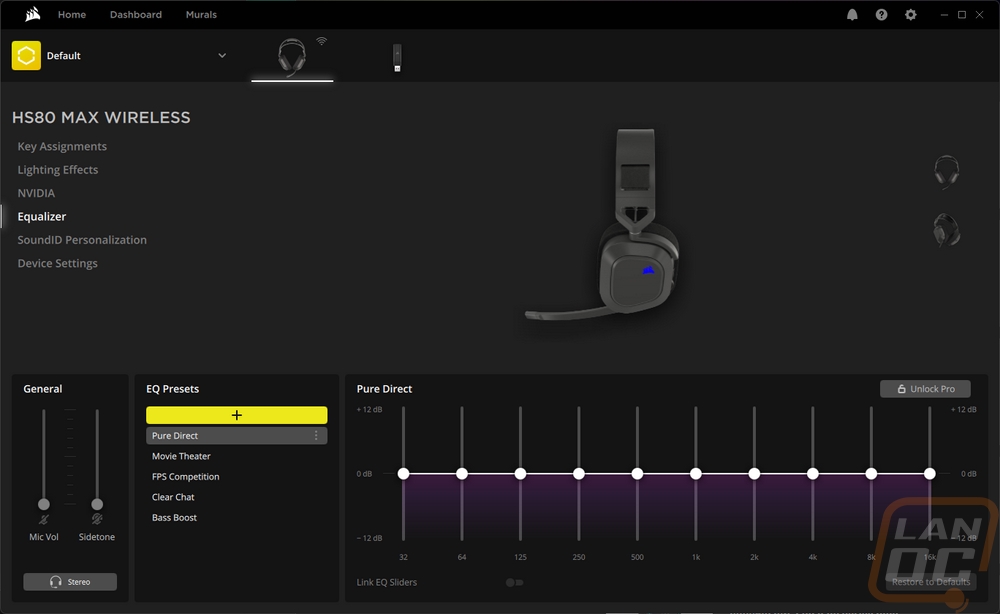Go to the Home tab

(x=72, y=15)
